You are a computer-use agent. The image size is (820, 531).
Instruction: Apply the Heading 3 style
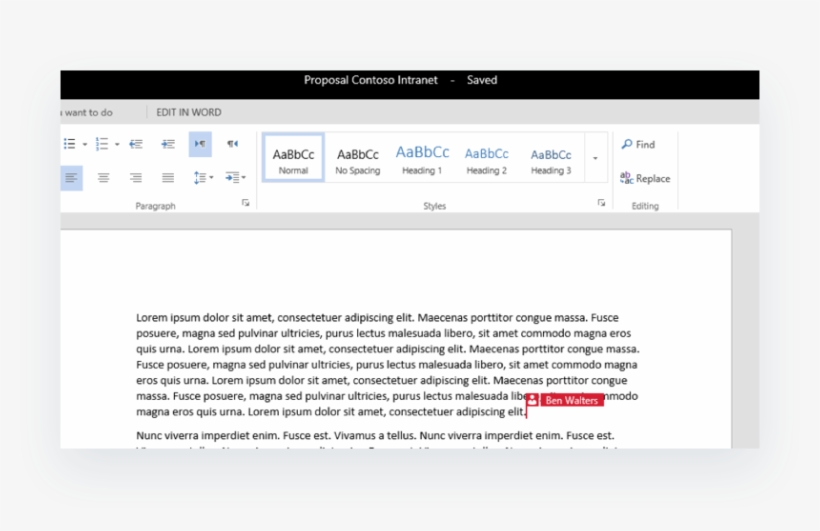(x=551, y=157)
